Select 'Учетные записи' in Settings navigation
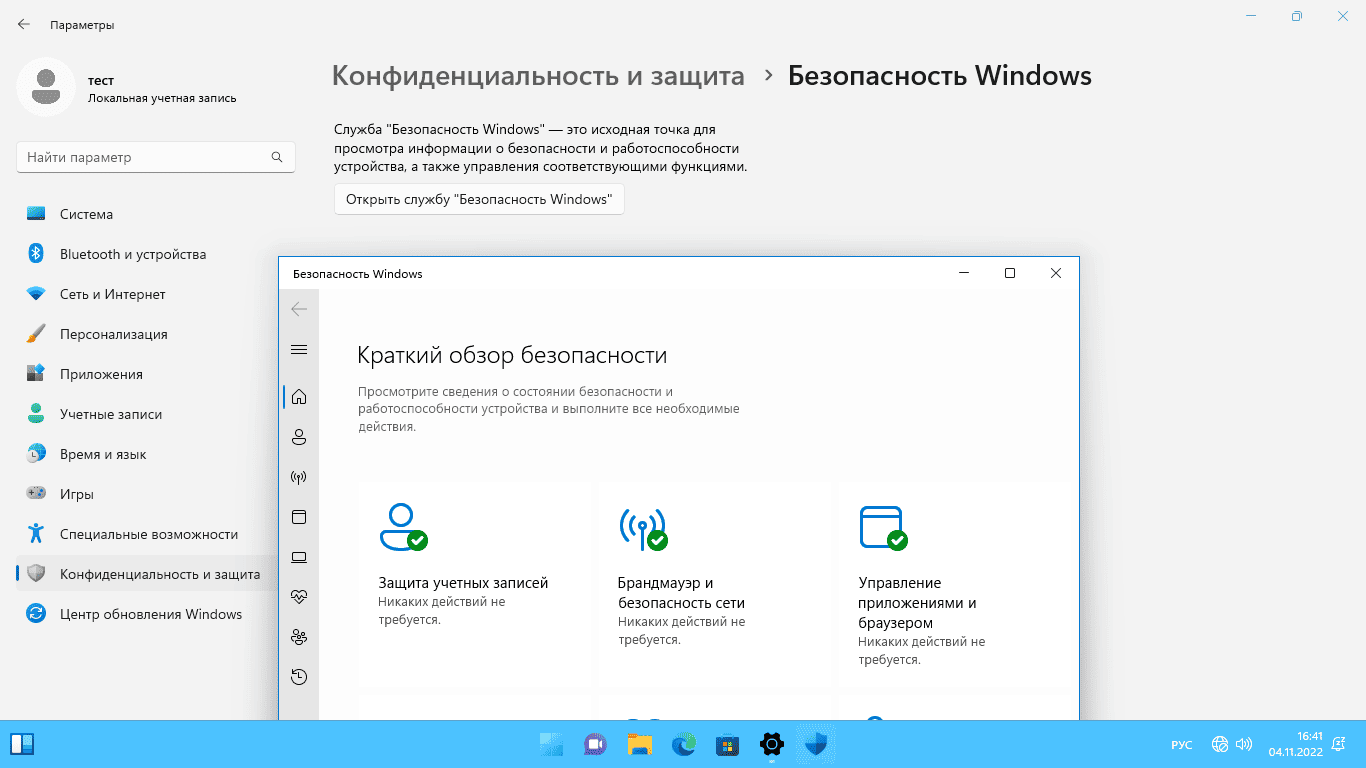Viewport: 1366px width, 768px height. 146,414
